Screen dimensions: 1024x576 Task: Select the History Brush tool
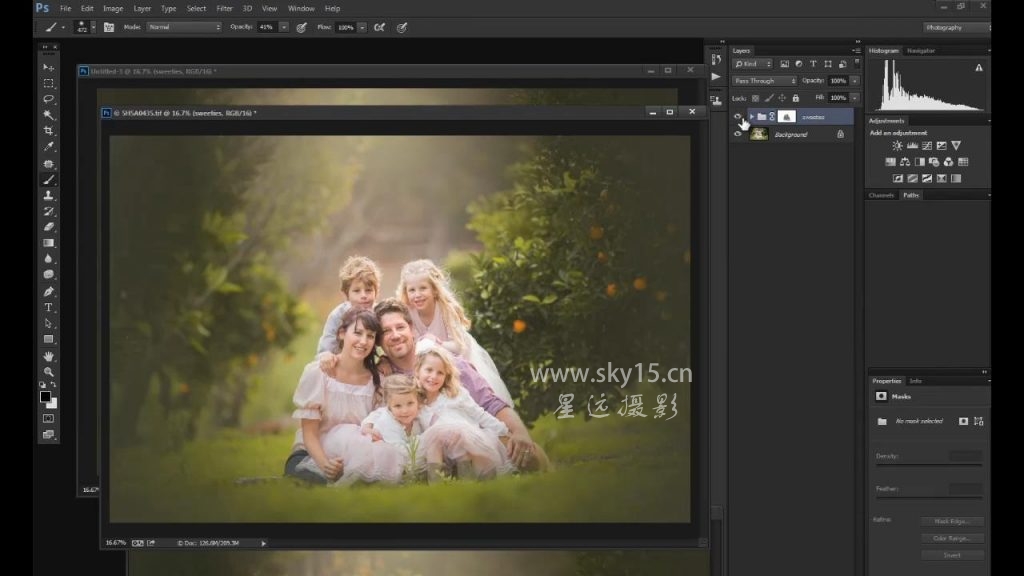[x=48, y=211]
